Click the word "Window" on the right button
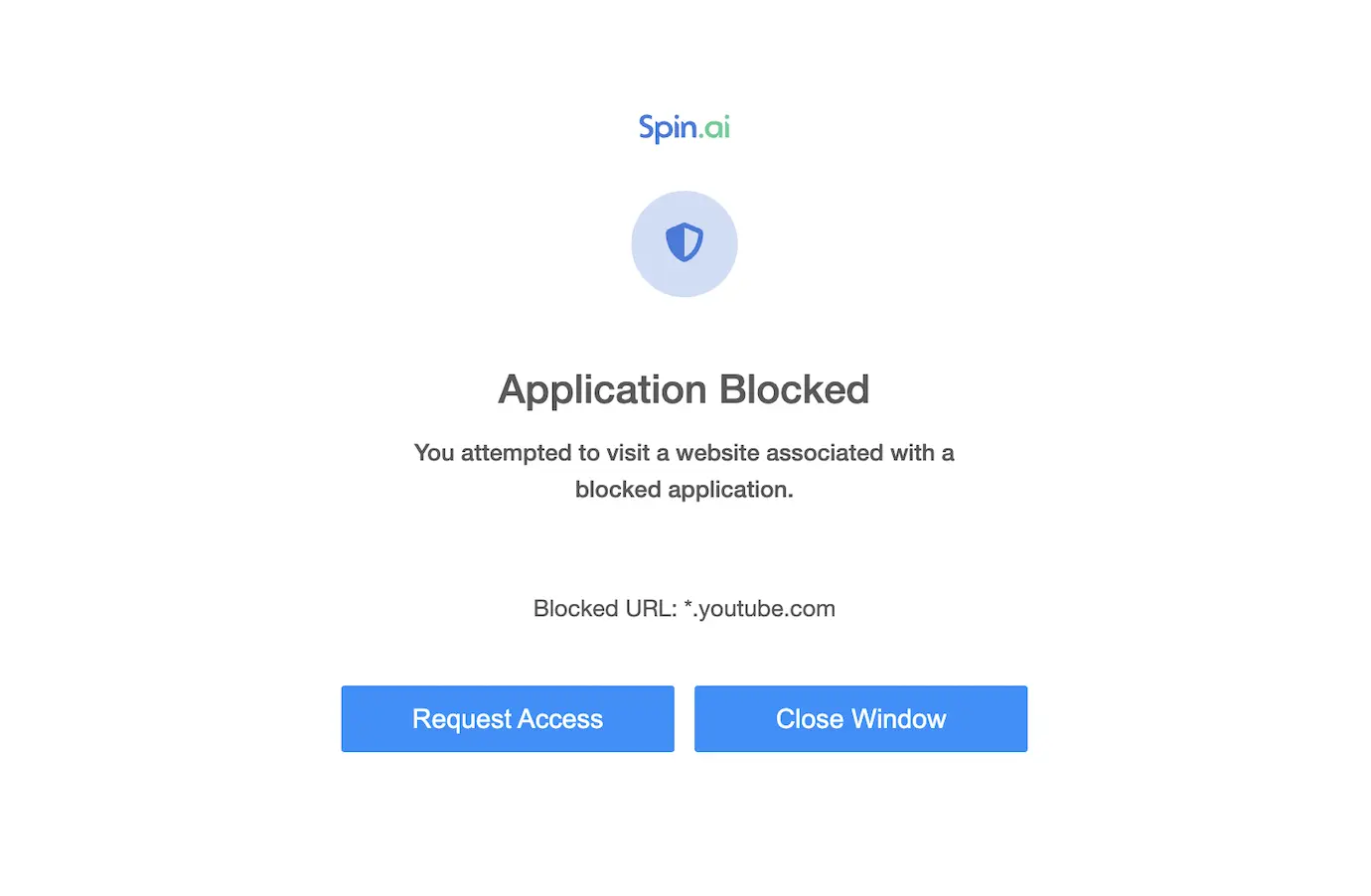 [898, 719]
